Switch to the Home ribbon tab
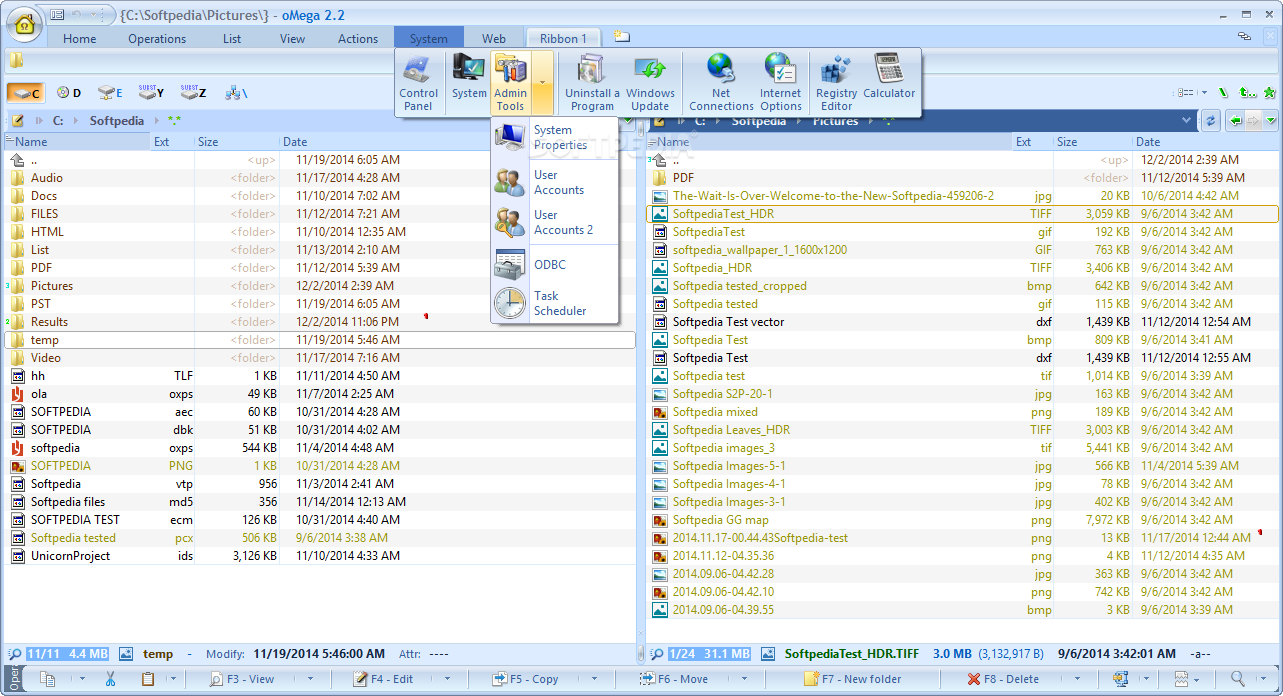 [80, 39]
